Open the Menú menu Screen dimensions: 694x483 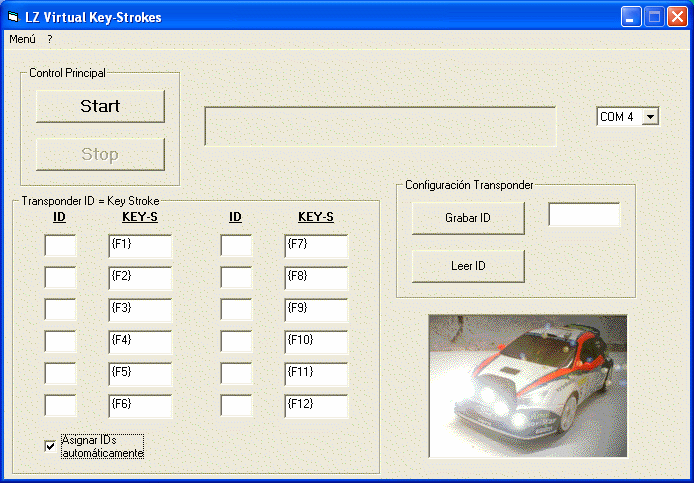[22, 39]
